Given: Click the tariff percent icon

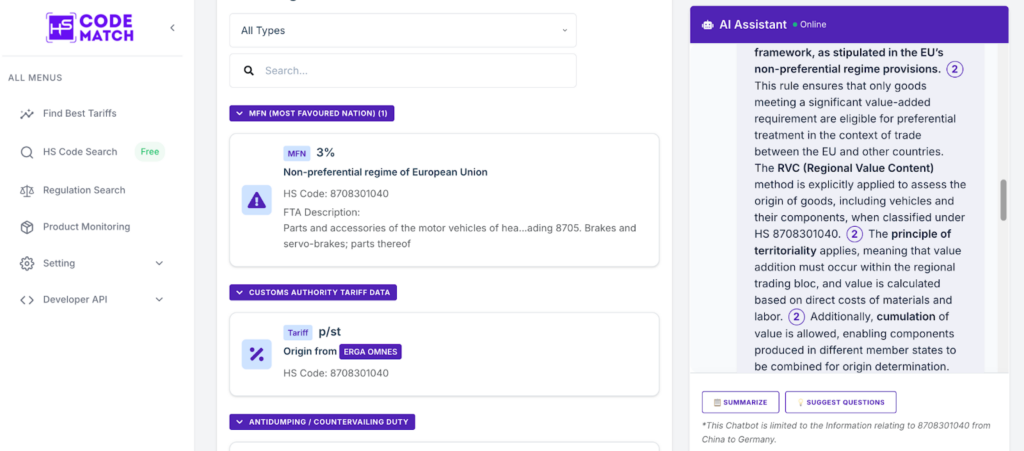Looking at the screenshot, I should point(257,354).
